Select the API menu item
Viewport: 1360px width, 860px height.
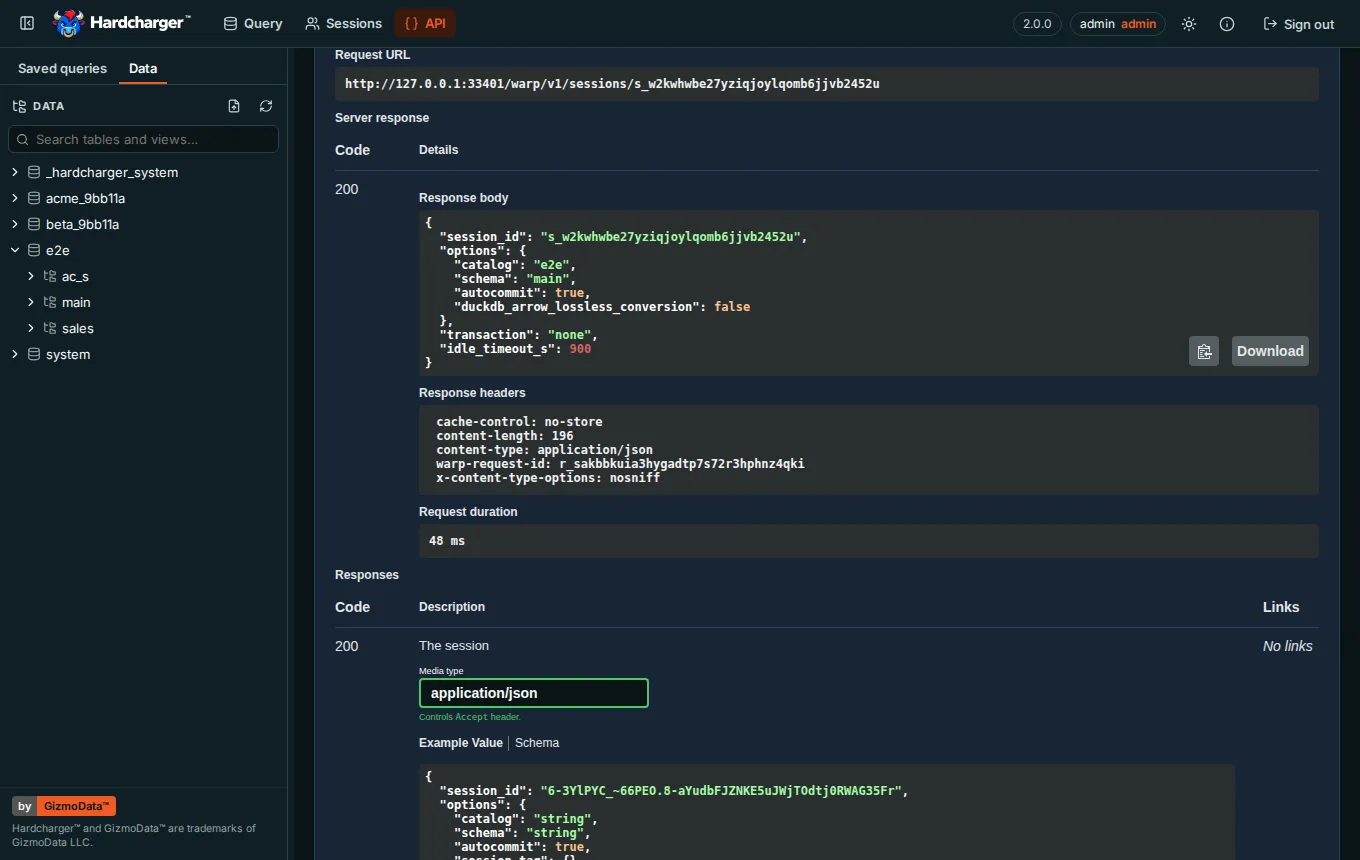click(x=425, y=23)
